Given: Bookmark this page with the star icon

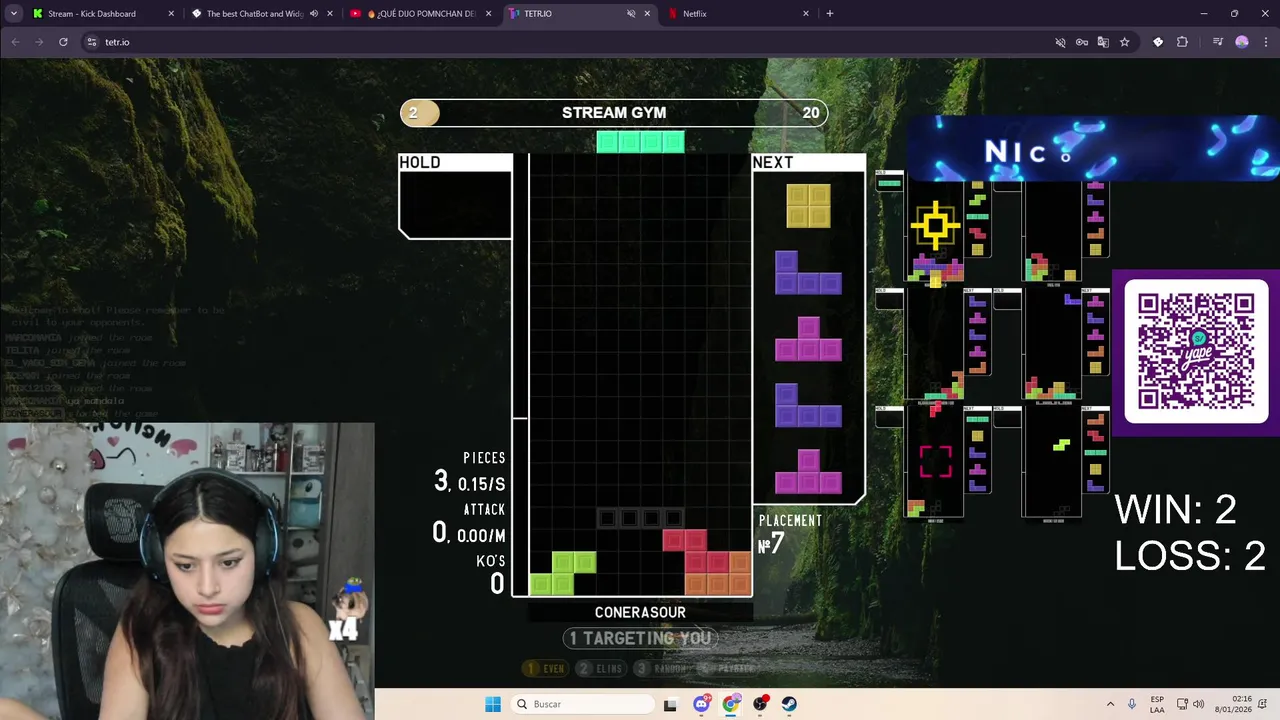Looking at the screenshot, I should tap(1124, 42).
